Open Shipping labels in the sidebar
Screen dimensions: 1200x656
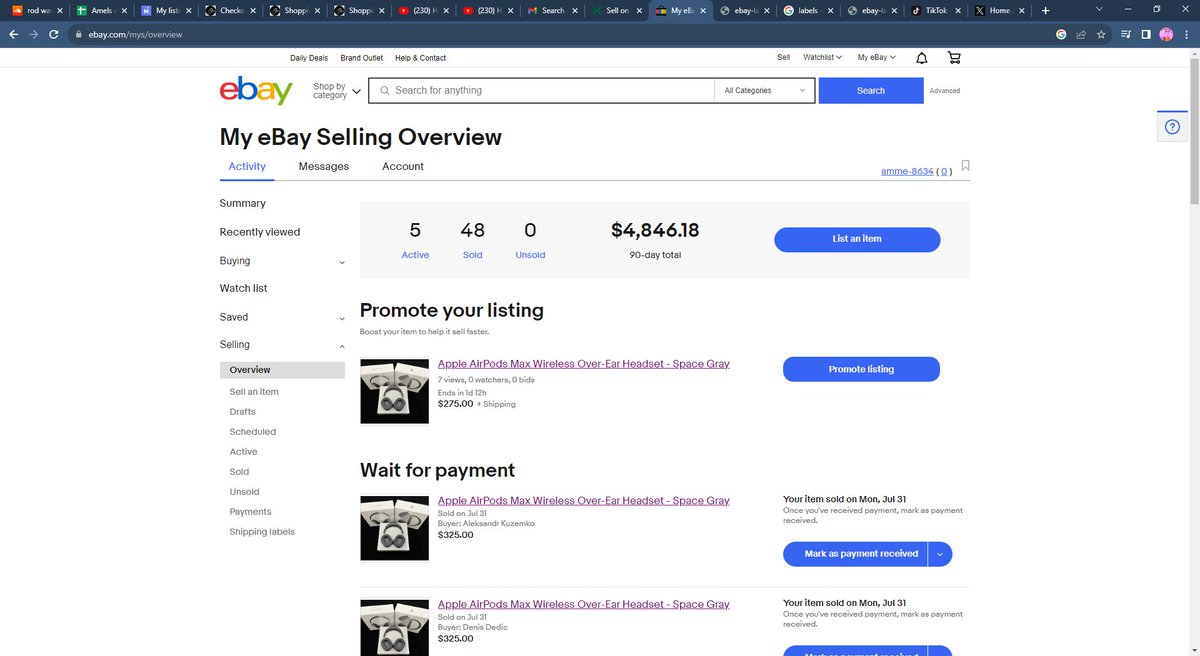[262, 532]
